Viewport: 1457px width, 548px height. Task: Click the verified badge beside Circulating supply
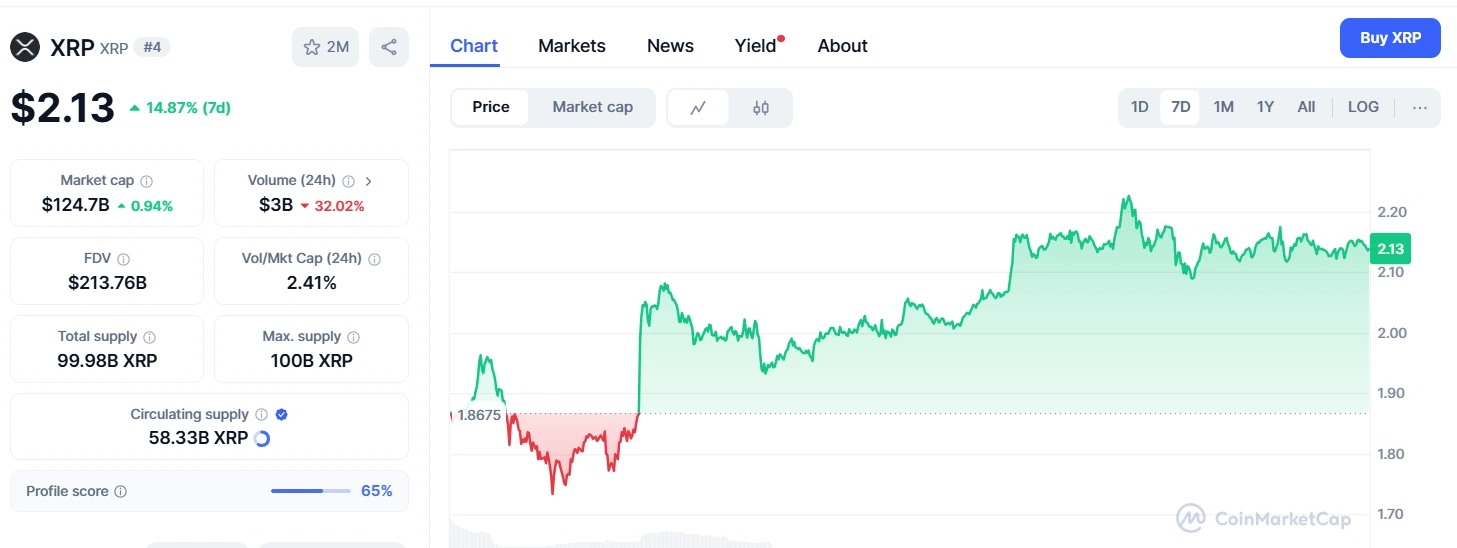281,414
